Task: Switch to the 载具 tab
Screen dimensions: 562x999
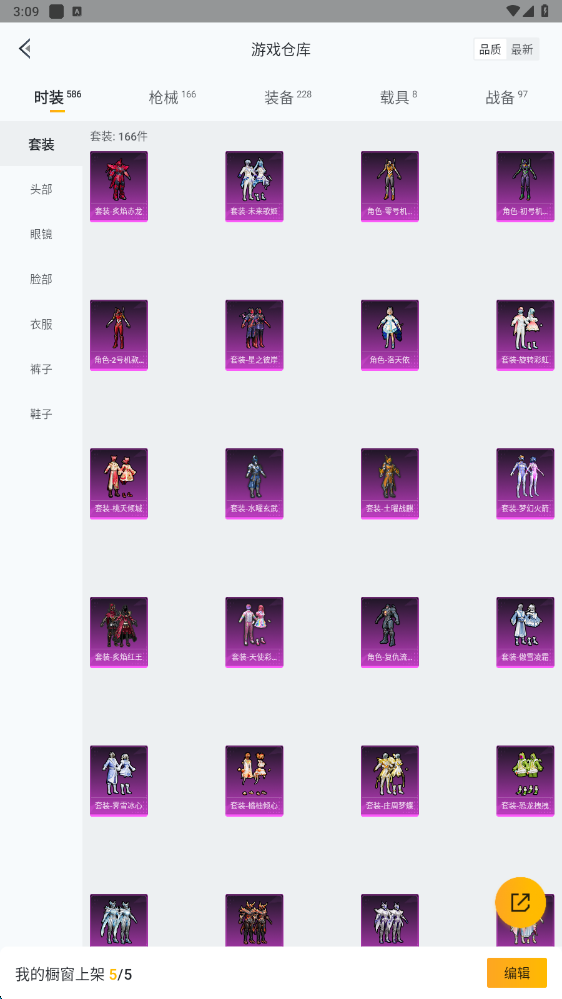Action: click(x=399, y=97)
